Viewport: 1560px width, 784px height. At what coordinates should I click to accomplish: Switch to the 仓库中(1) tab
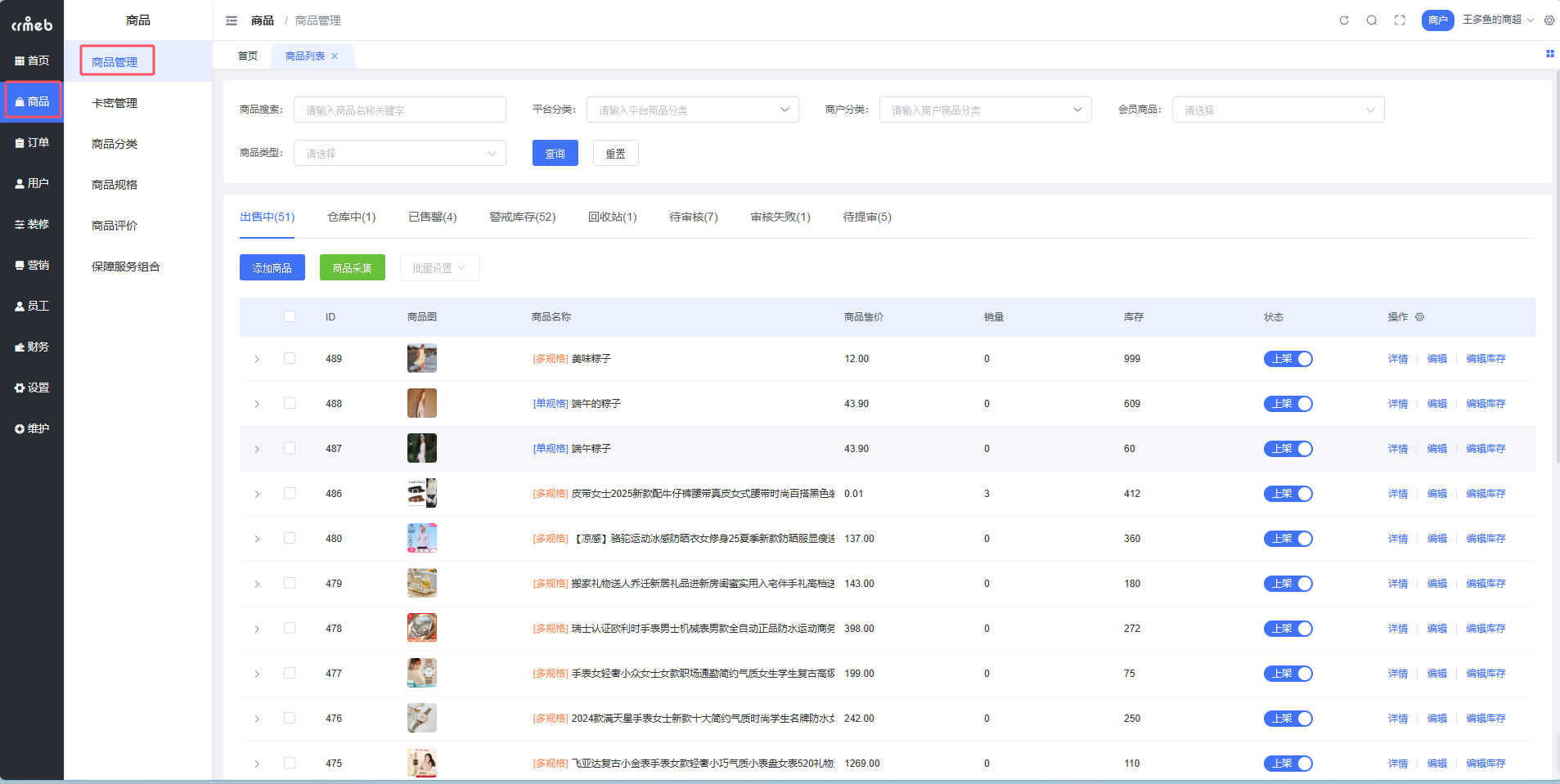tap(351, 217)
